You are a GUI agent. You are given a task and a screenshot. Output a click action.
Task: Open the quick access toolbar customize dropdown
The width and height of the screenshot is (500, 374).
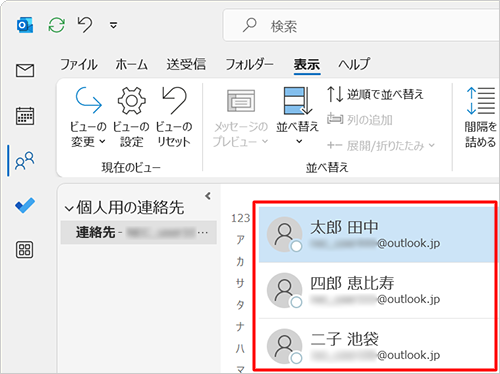pos(114,25)
